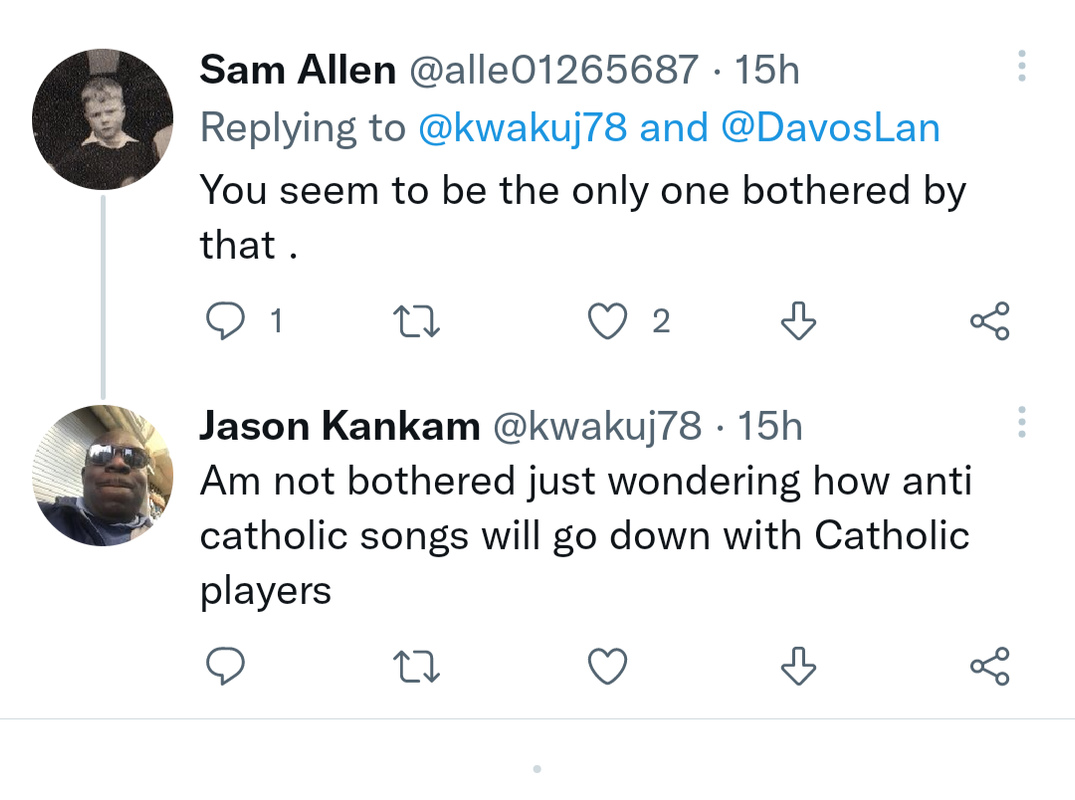
Task: Open Jason Kankam's tweet text
Action: (x=585, y=536)
